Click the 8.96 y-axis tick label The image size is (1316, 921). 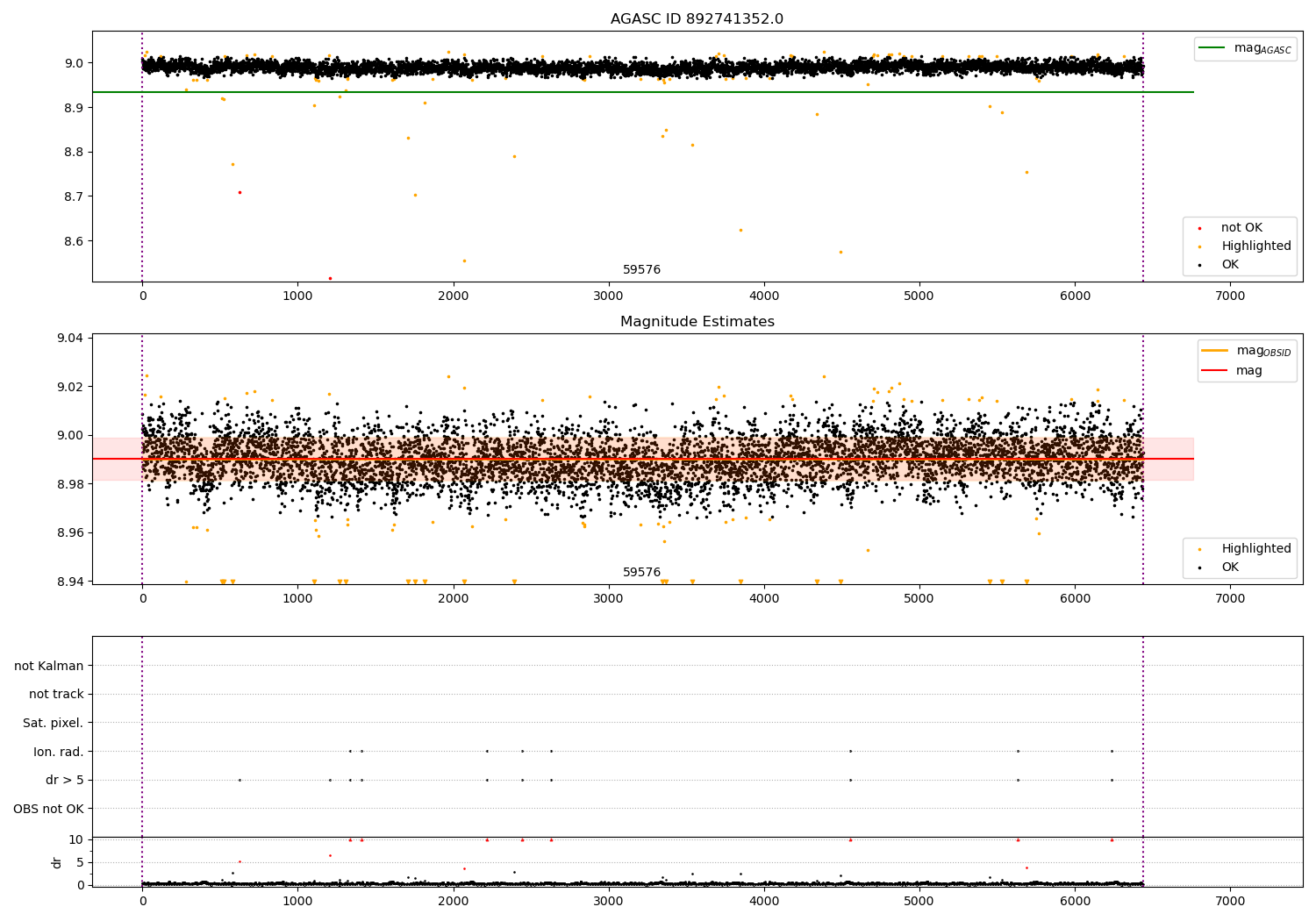coord(69,532)
